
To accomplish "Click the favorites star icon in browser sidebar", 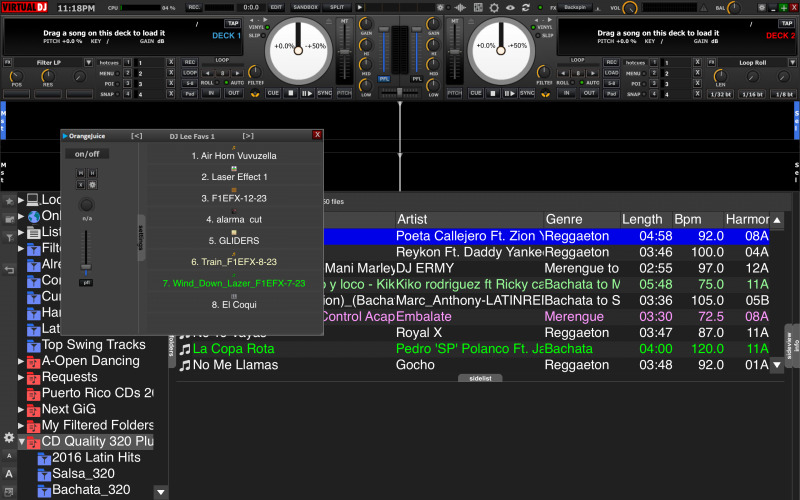I will (9, 201).
